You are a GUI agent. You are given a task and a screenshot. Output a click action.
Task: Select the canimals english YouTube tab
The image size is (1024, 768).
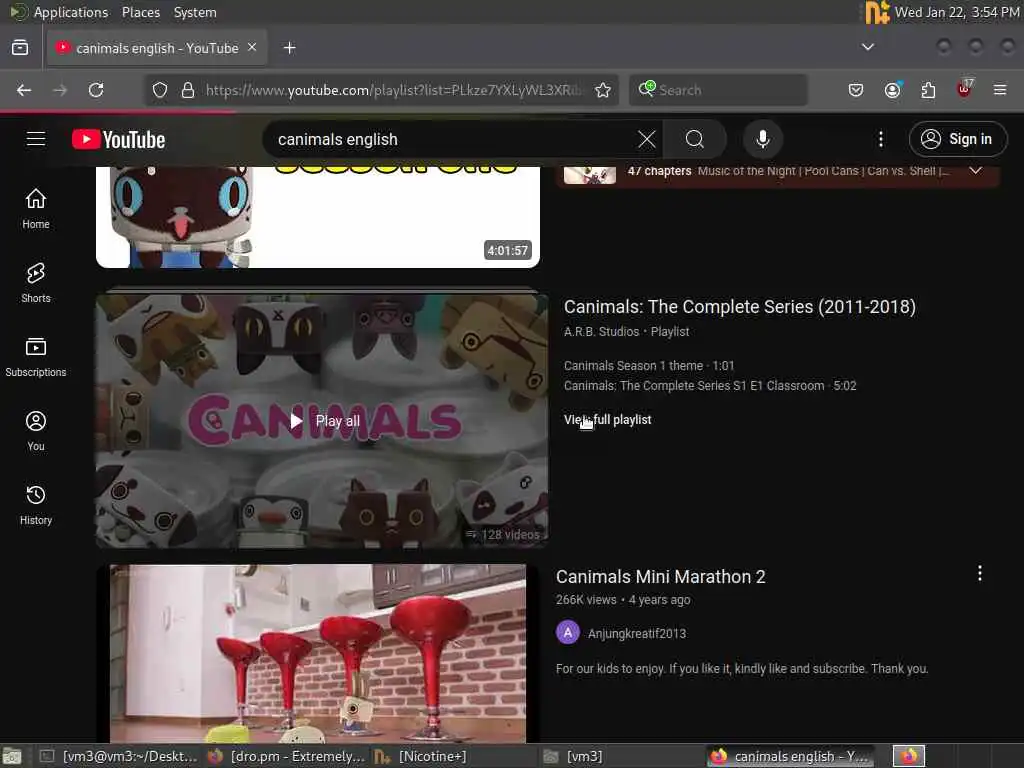coord(157,48)
